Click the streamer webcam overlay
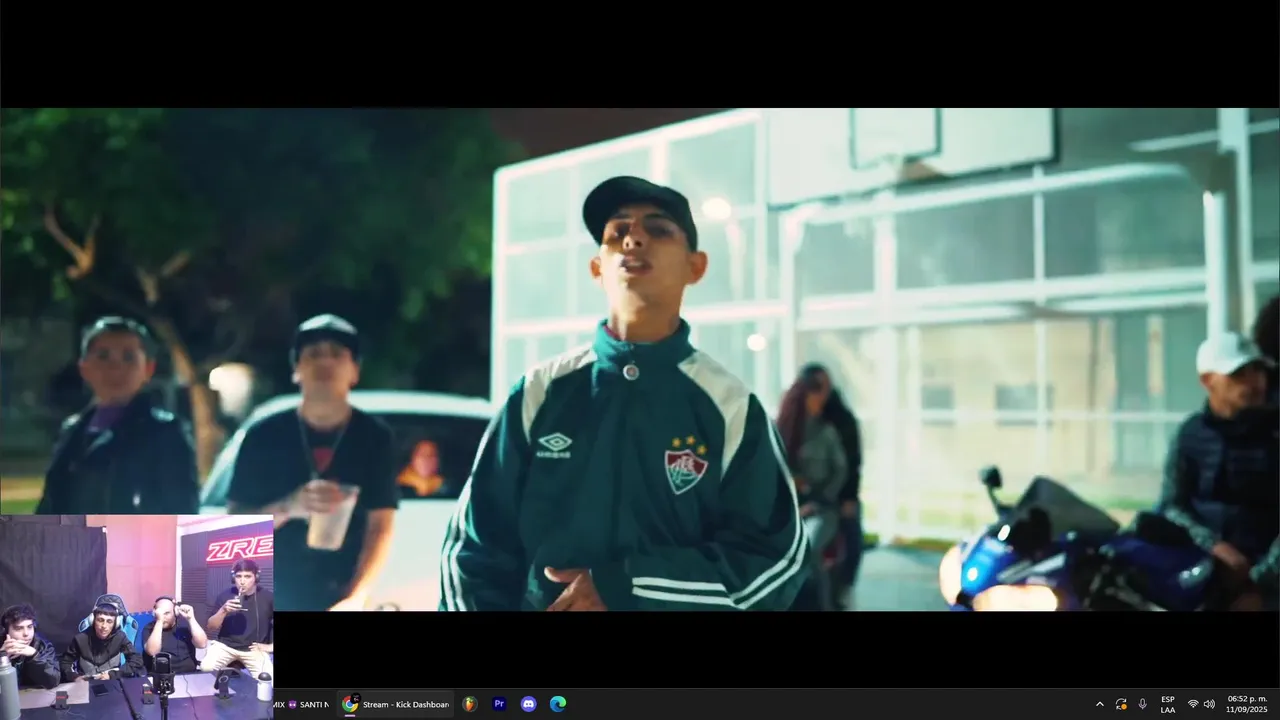This screenshot has height=720, width=1280. click(x=136, y=602)
